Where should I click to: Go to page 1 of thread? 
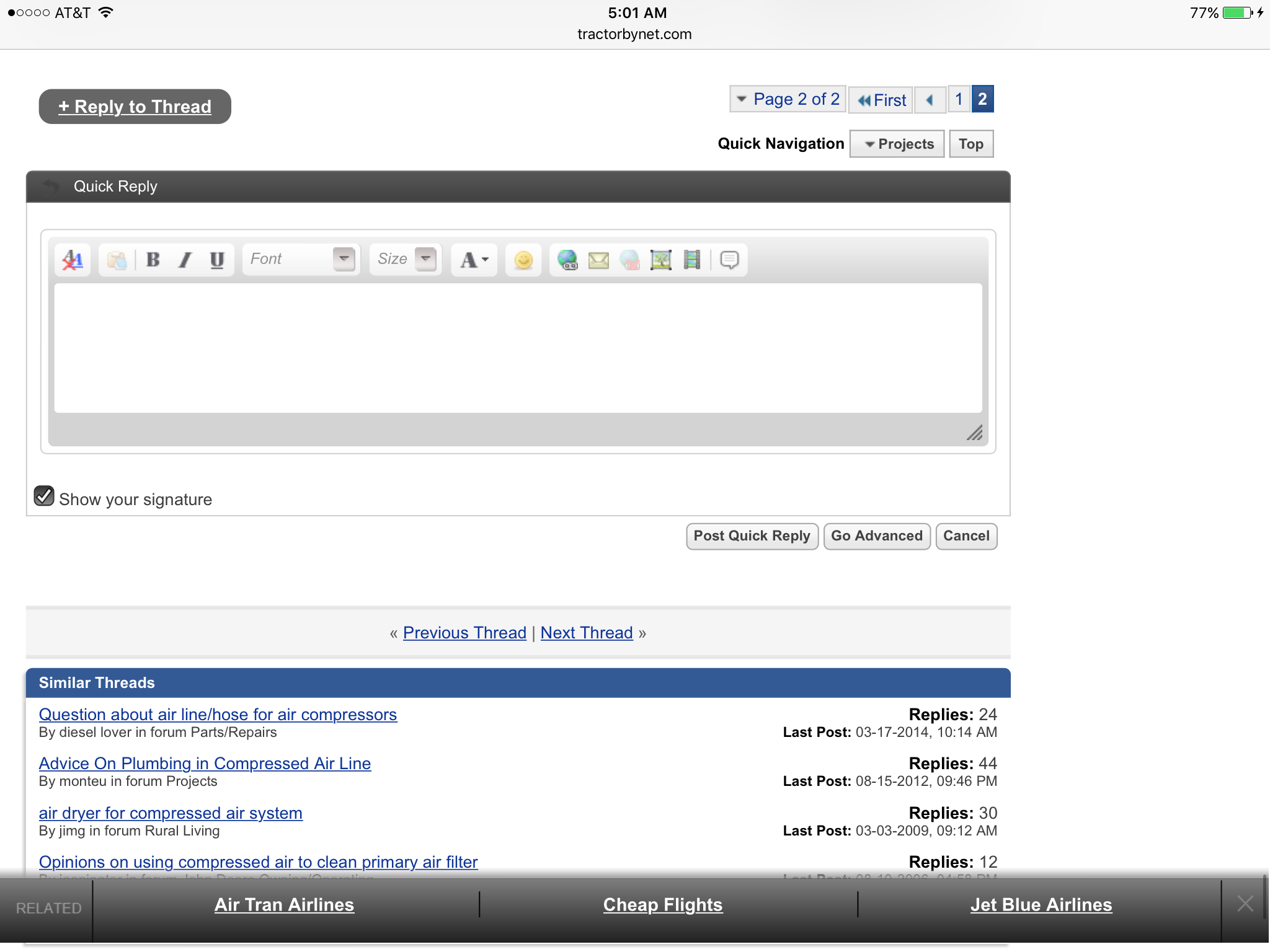pyautogui.click(x=959, y=99)
